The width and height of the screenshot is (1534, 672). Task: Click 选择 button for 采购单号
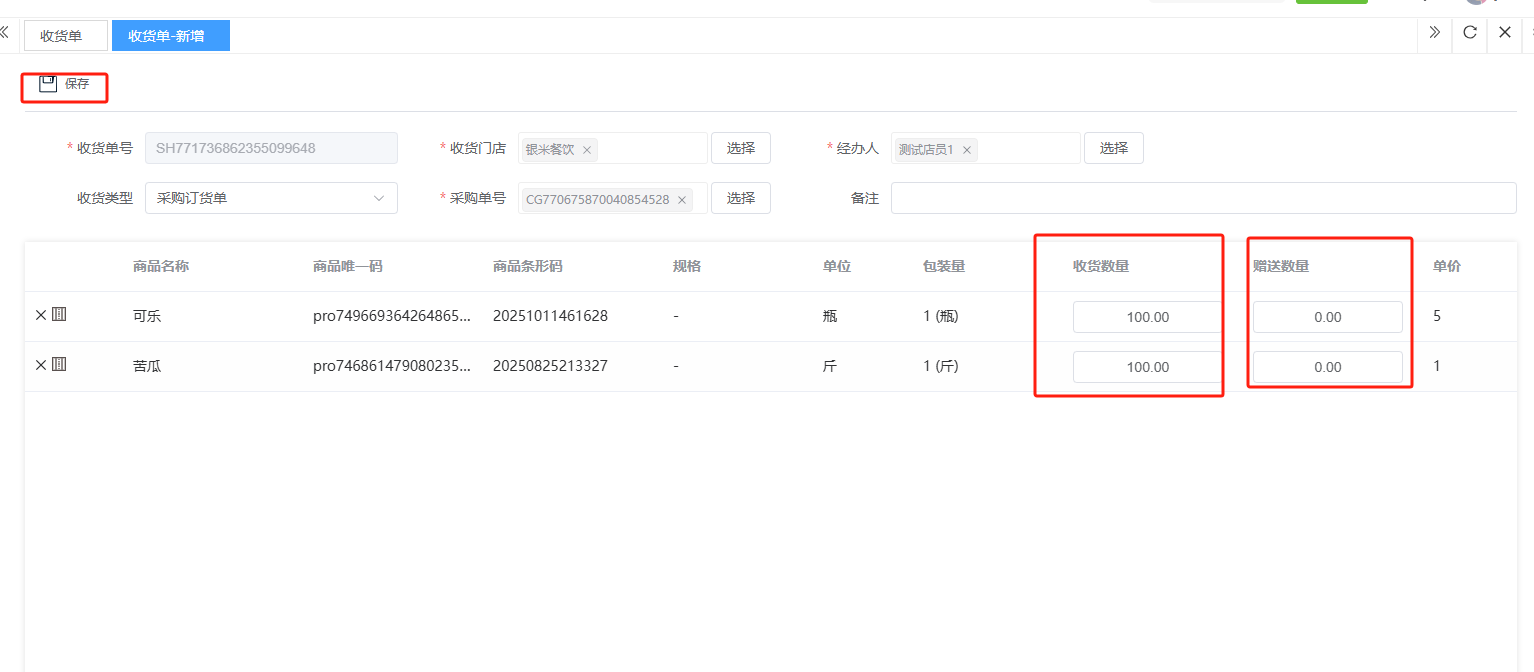point(740,198)
